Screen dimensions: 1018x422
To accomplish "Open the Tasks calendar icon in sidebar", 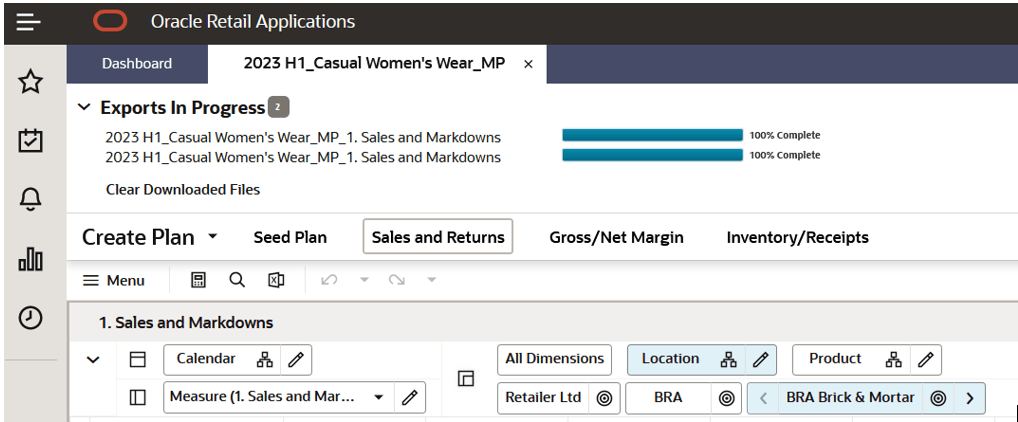I will point(31,141).
